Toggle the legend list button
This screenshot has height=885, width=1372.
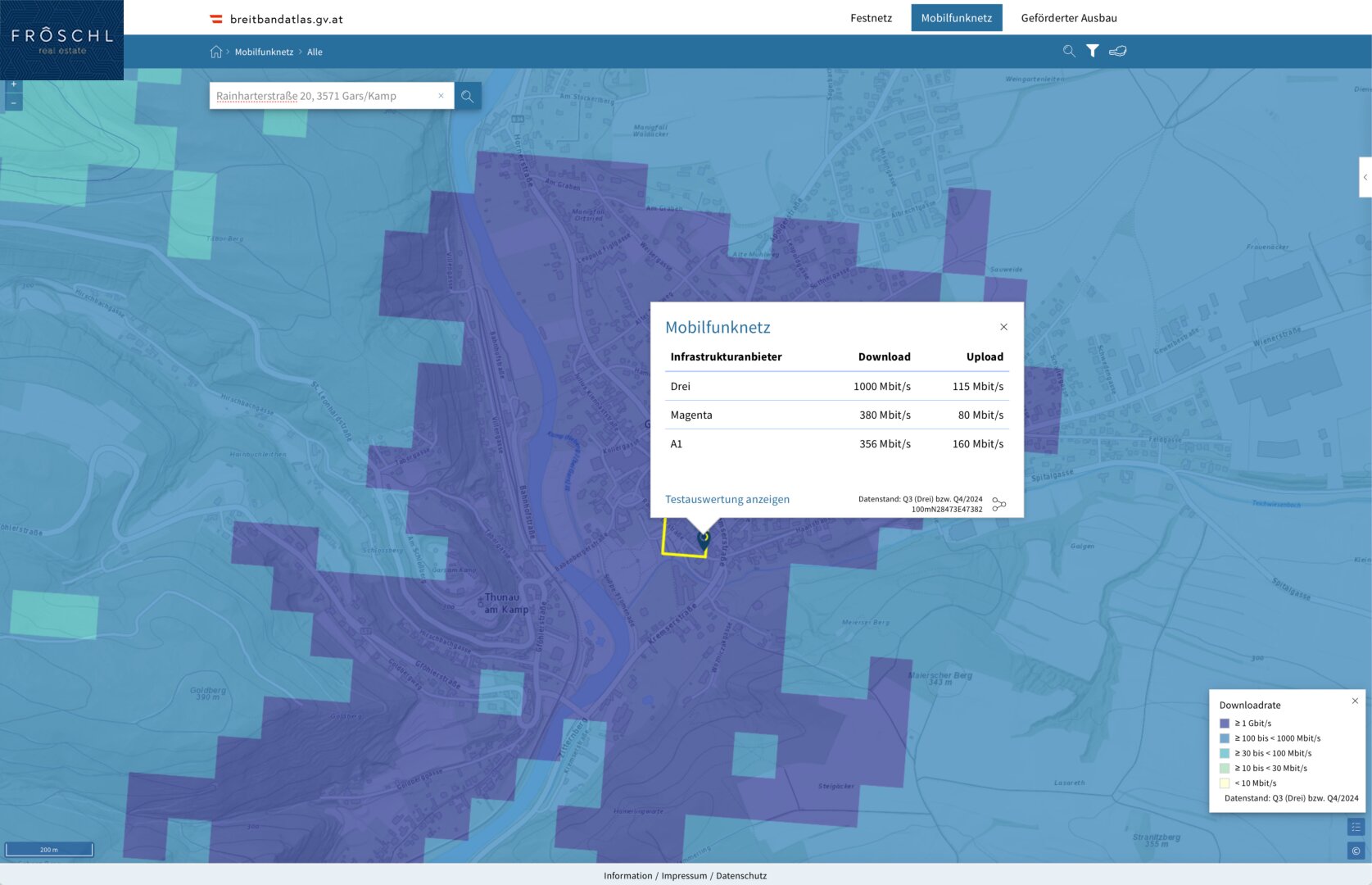(1356, 828)
